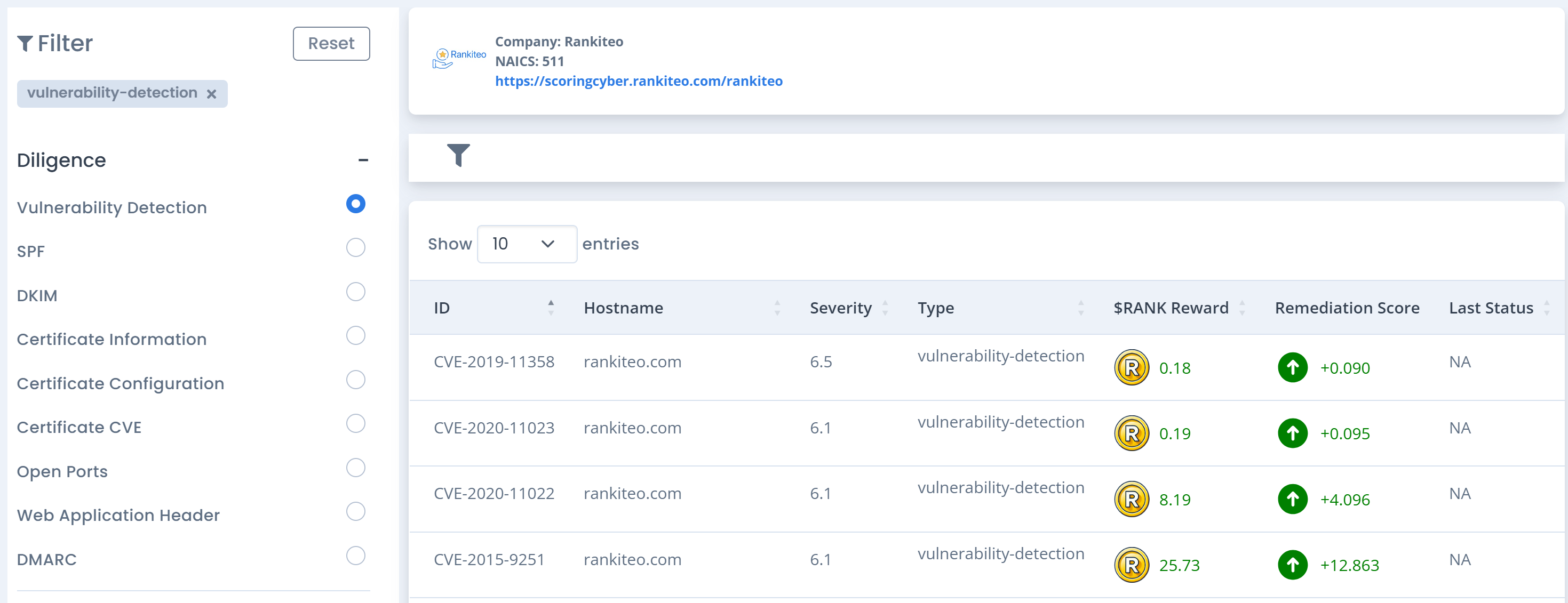Screen dimensions: 1568x603
Task: Choose Certificate CVE radio button
Action: click(x=355, y=423)
